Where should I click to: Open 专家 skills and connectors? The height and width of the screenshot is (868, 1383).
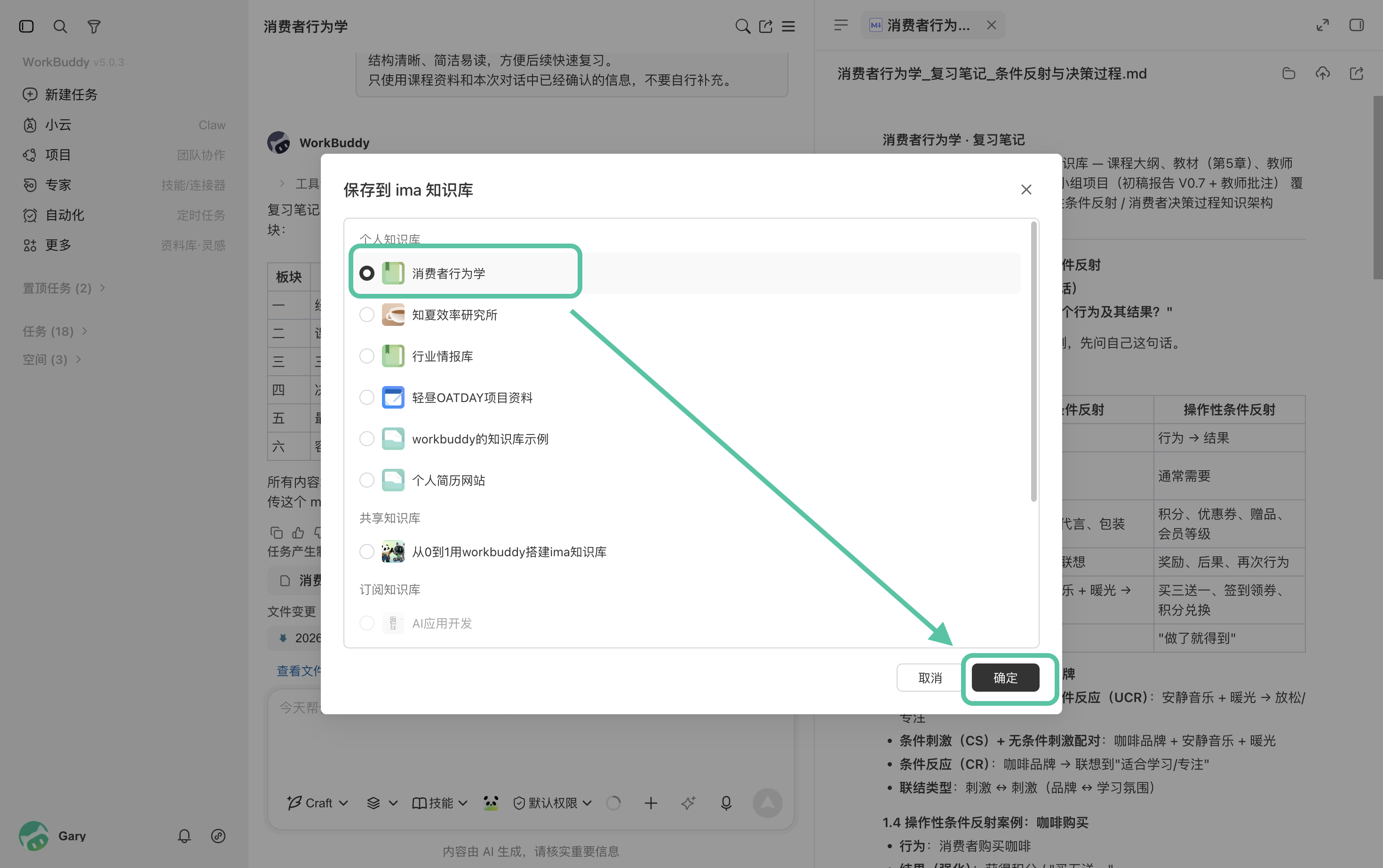124,185
